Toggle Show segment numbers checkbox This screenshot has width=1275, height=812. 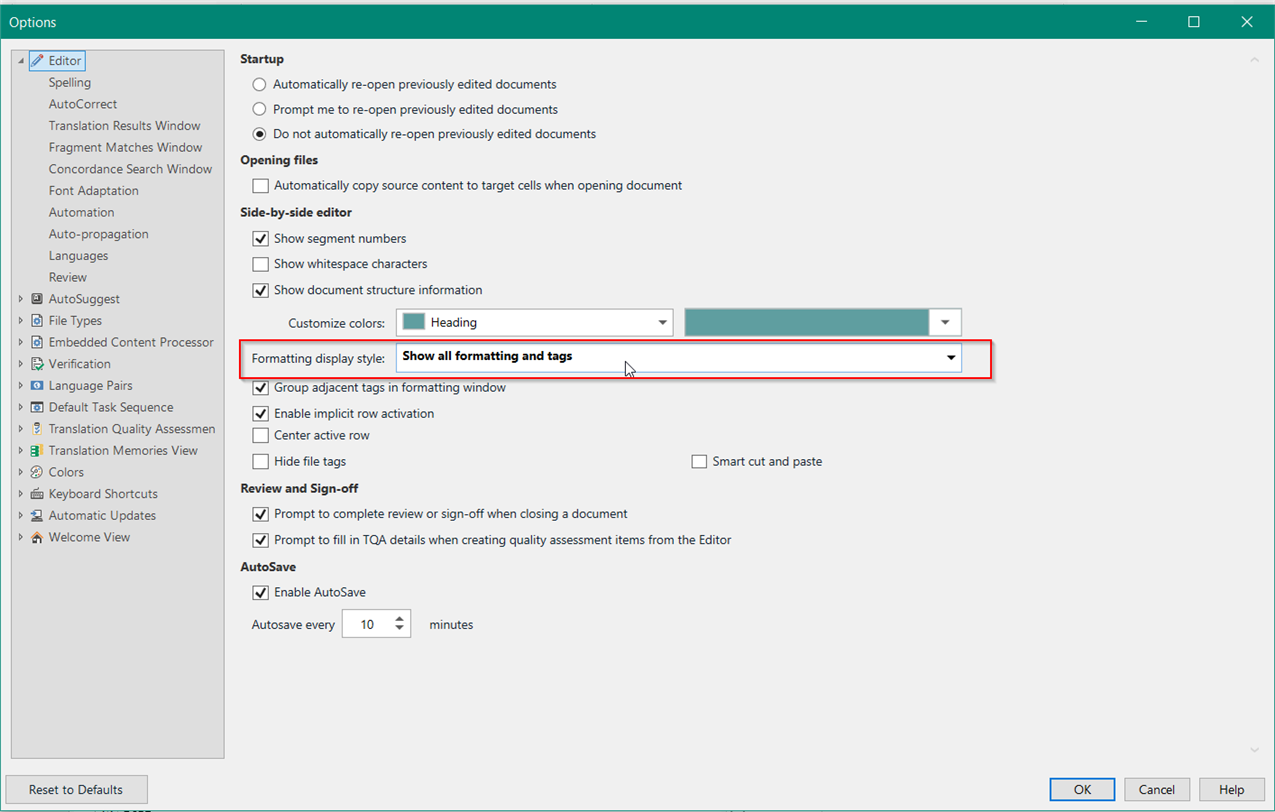(260, 239)
